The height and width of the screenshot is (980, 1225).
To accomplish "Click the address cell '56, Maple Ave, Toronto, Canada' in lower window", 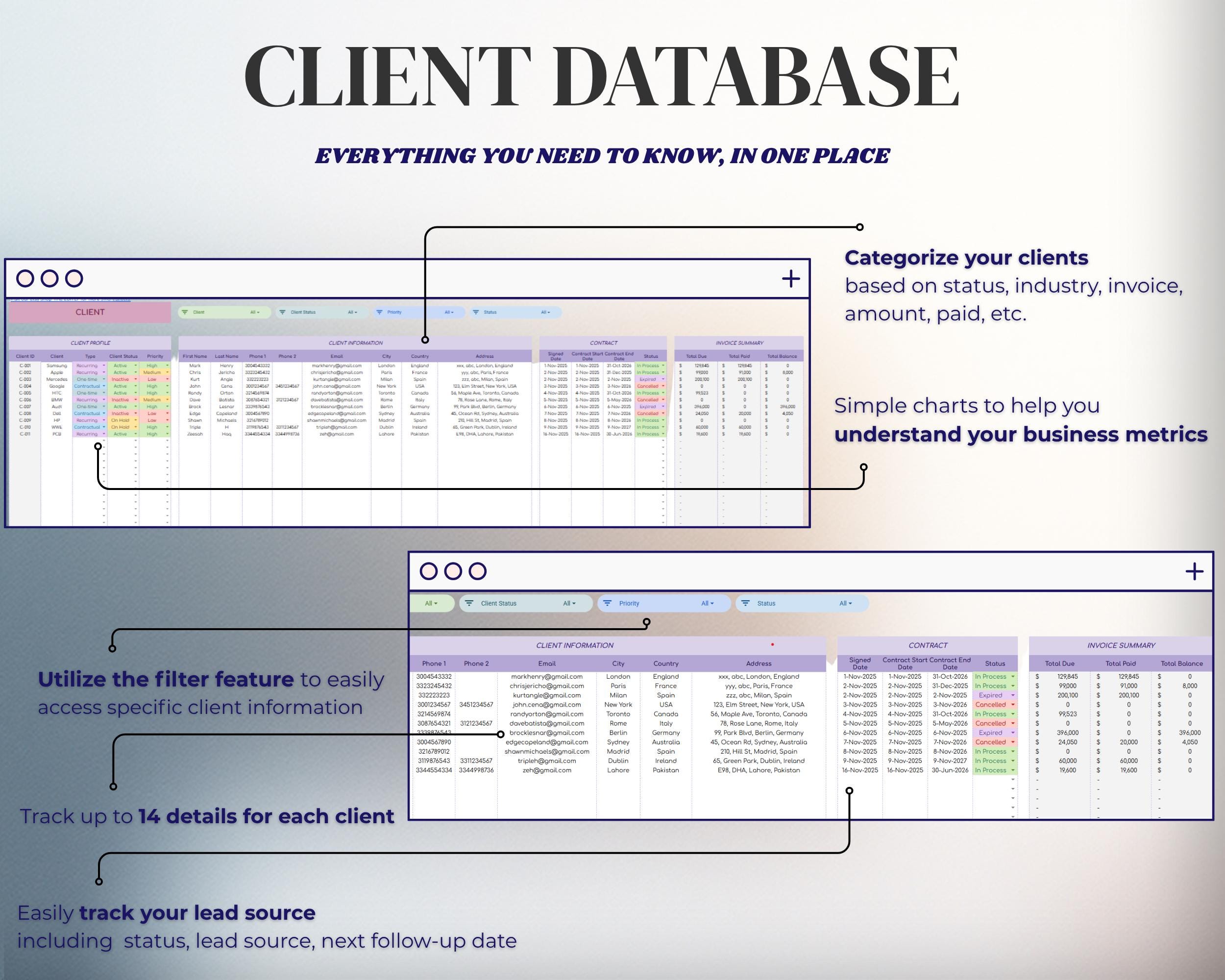I will [x=759, y=714].
